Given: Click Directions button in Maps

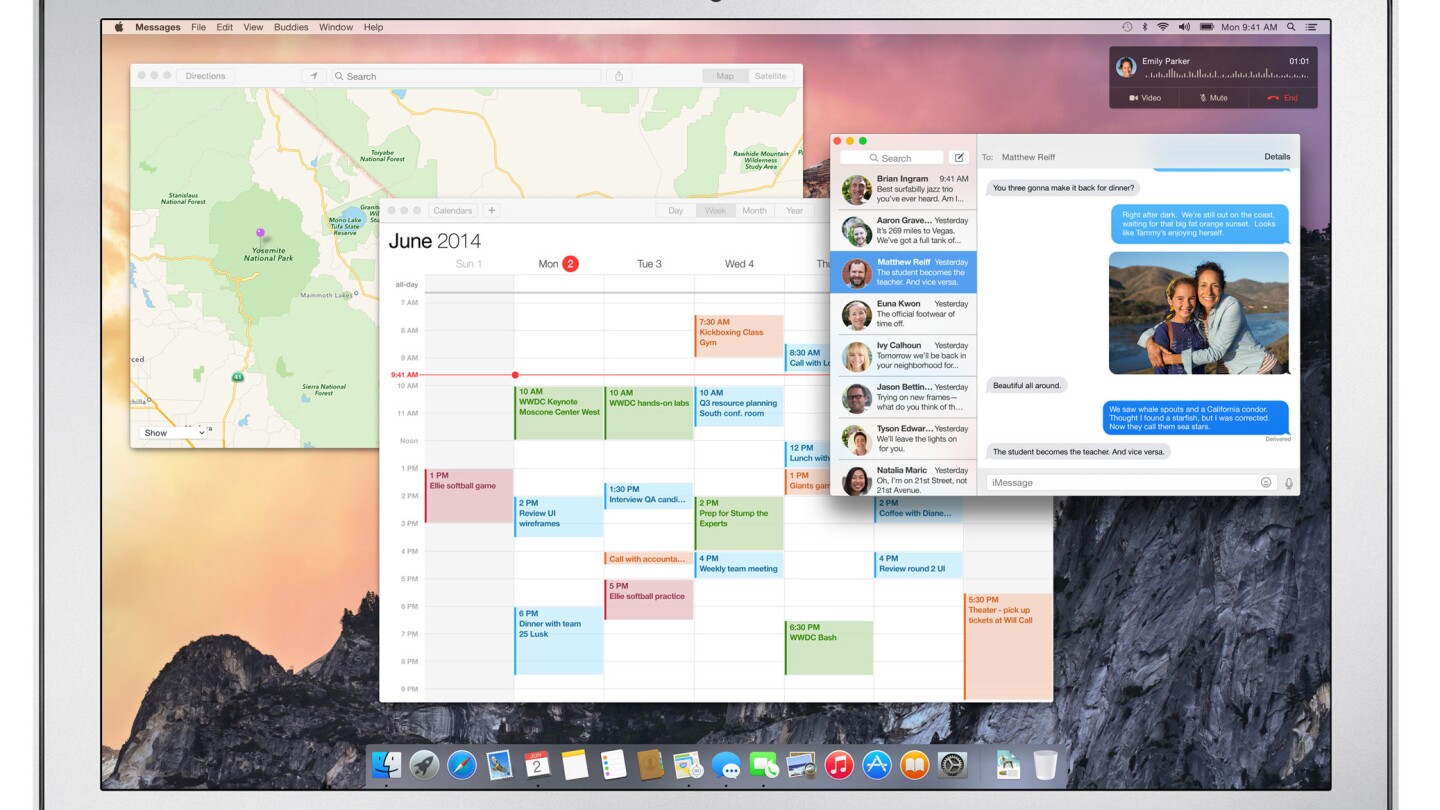Looking at the screenshot, I should point(206,76).
